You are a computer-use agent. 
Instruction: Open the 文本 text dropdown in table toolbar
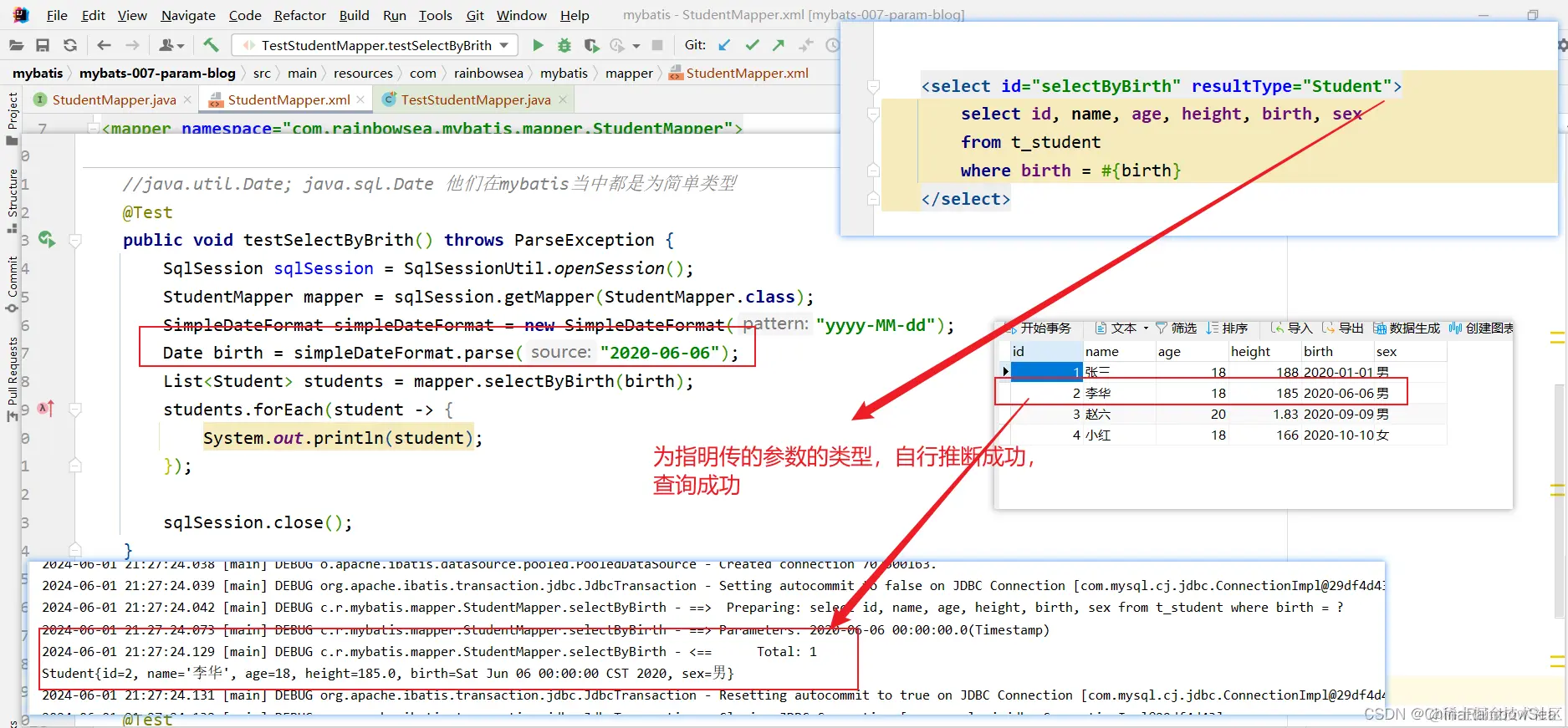(1122, 328)
